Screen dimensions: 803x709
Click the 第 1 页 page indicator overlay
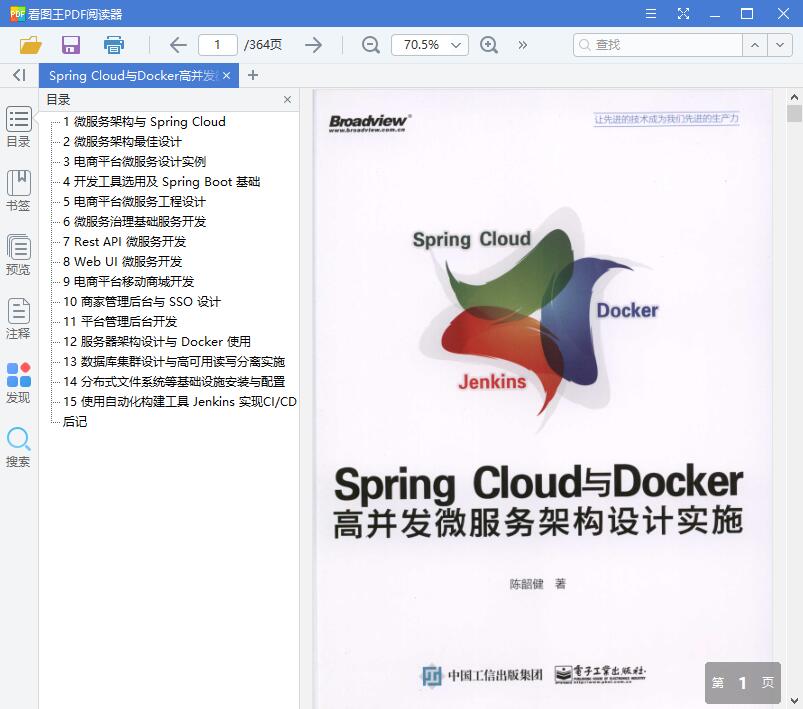tap(743, 682)
